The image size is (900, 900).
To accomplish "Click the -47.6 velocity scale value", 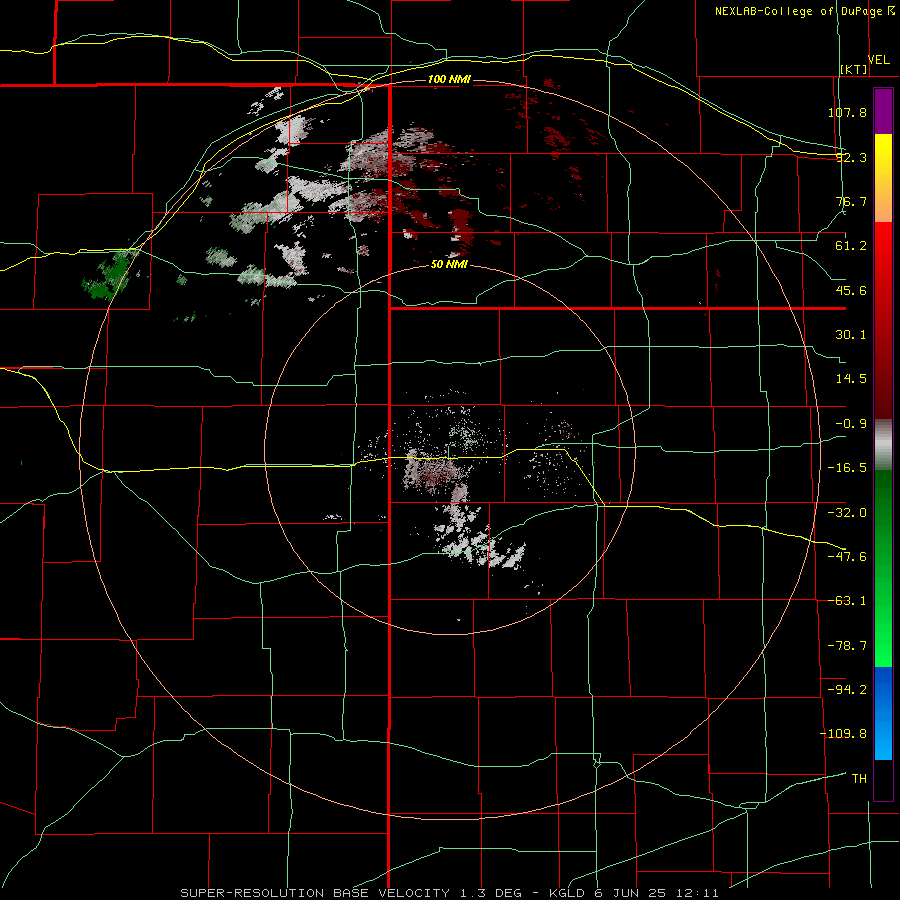I will tap(847, 557).
